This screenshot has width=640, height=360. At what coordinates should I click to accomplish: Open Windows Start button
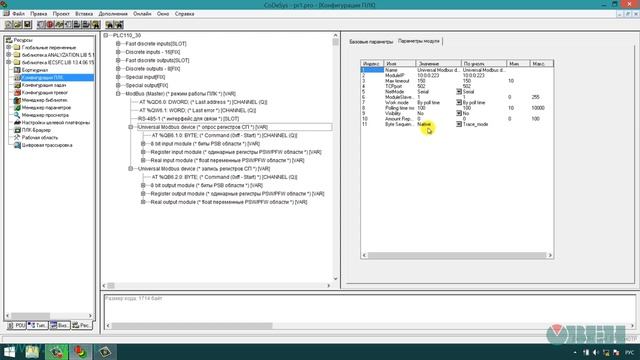click(9, 352)
